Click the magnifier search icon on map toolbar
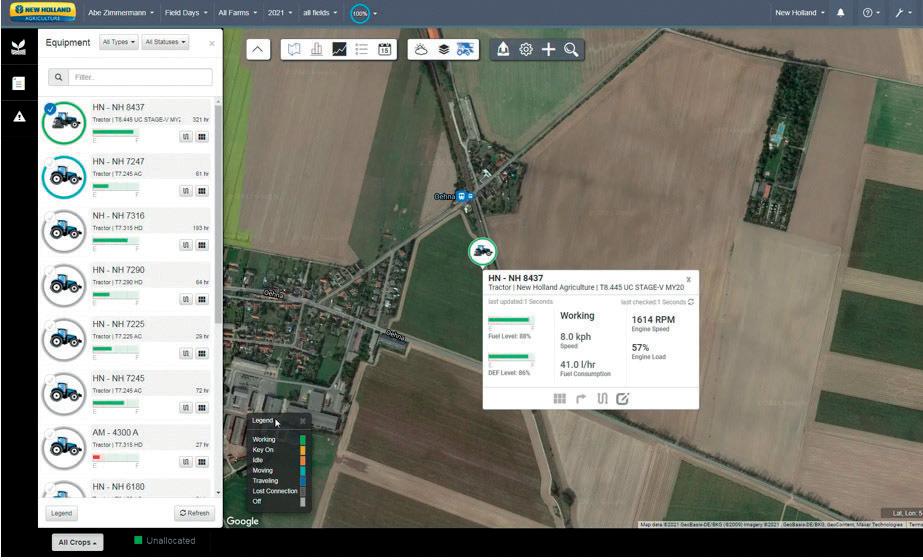This screenshot has width=923, height=560. [x=570, y=49]
